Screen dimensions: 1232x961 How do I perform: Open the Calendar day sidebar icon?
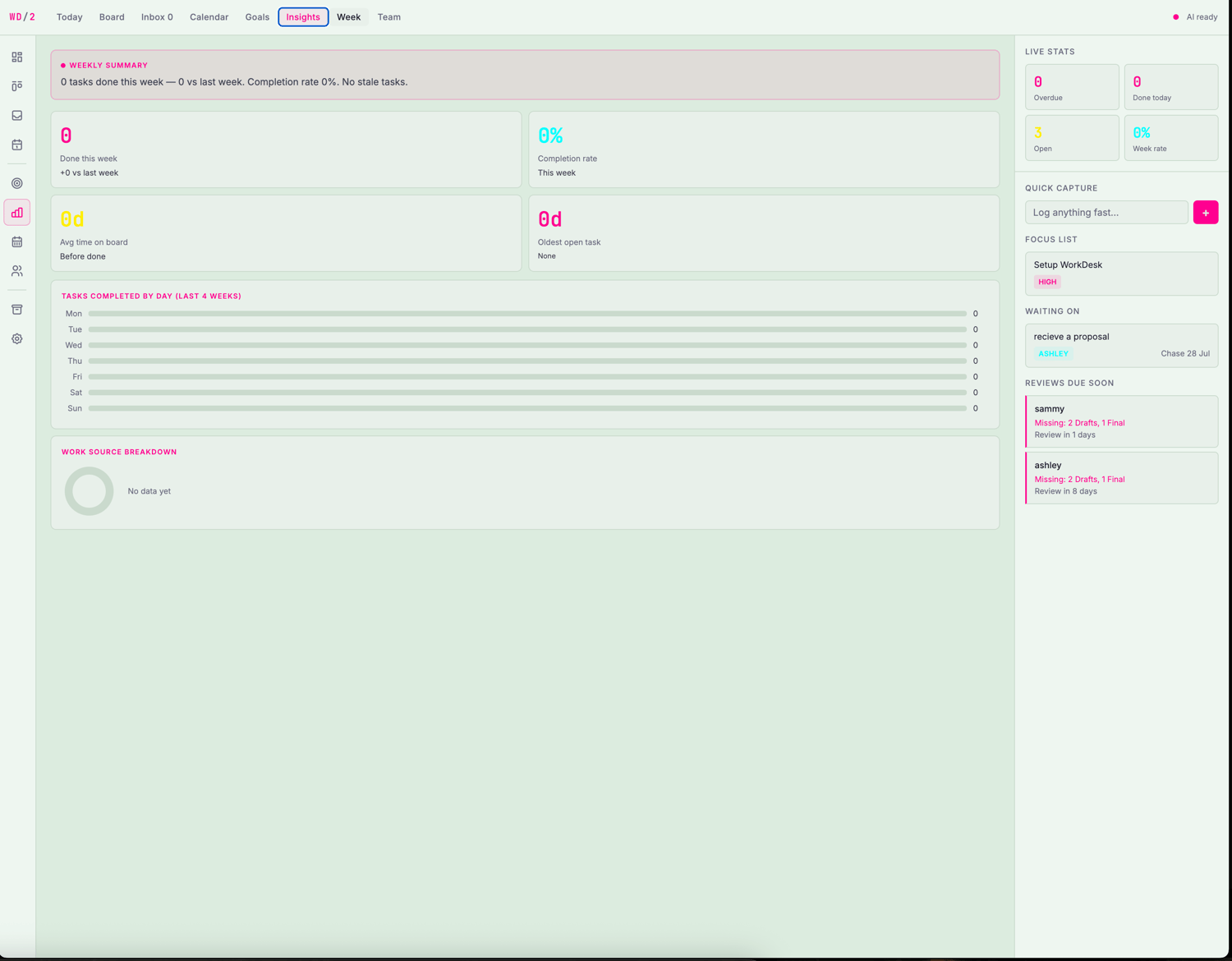pyautogui.click(x=17, y=145)
